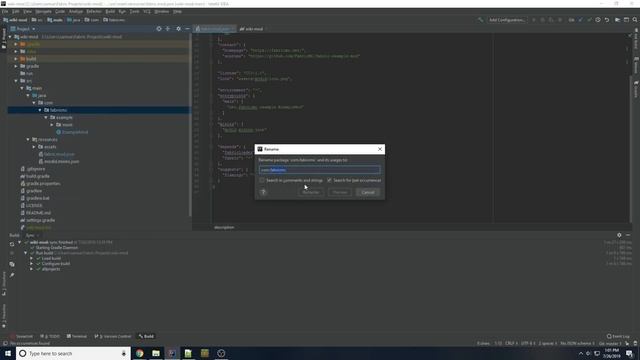The height and width of the screenshot is (360, 640).
Task: Click the package name field in Rename dialog
Action: pos(319,170)
